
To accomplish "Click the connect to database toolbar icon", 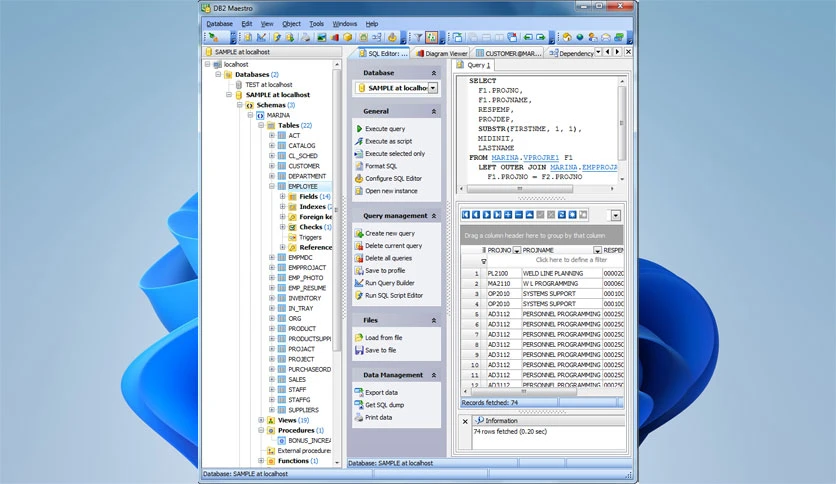I will [213, 37].
